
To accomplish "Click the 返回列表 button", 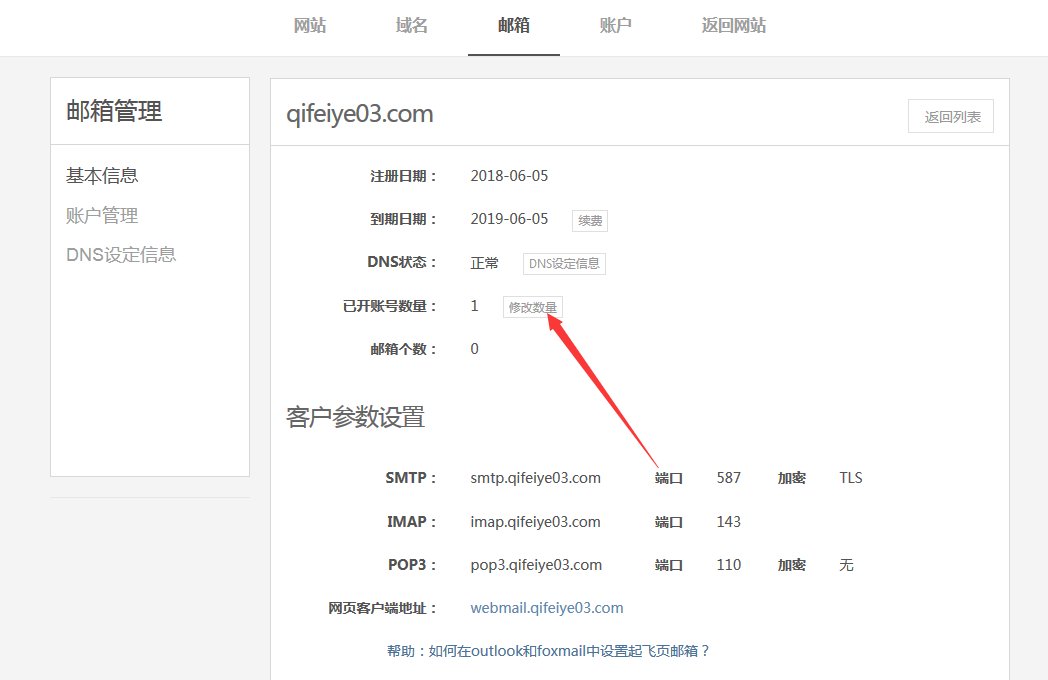I will [951, 116].
